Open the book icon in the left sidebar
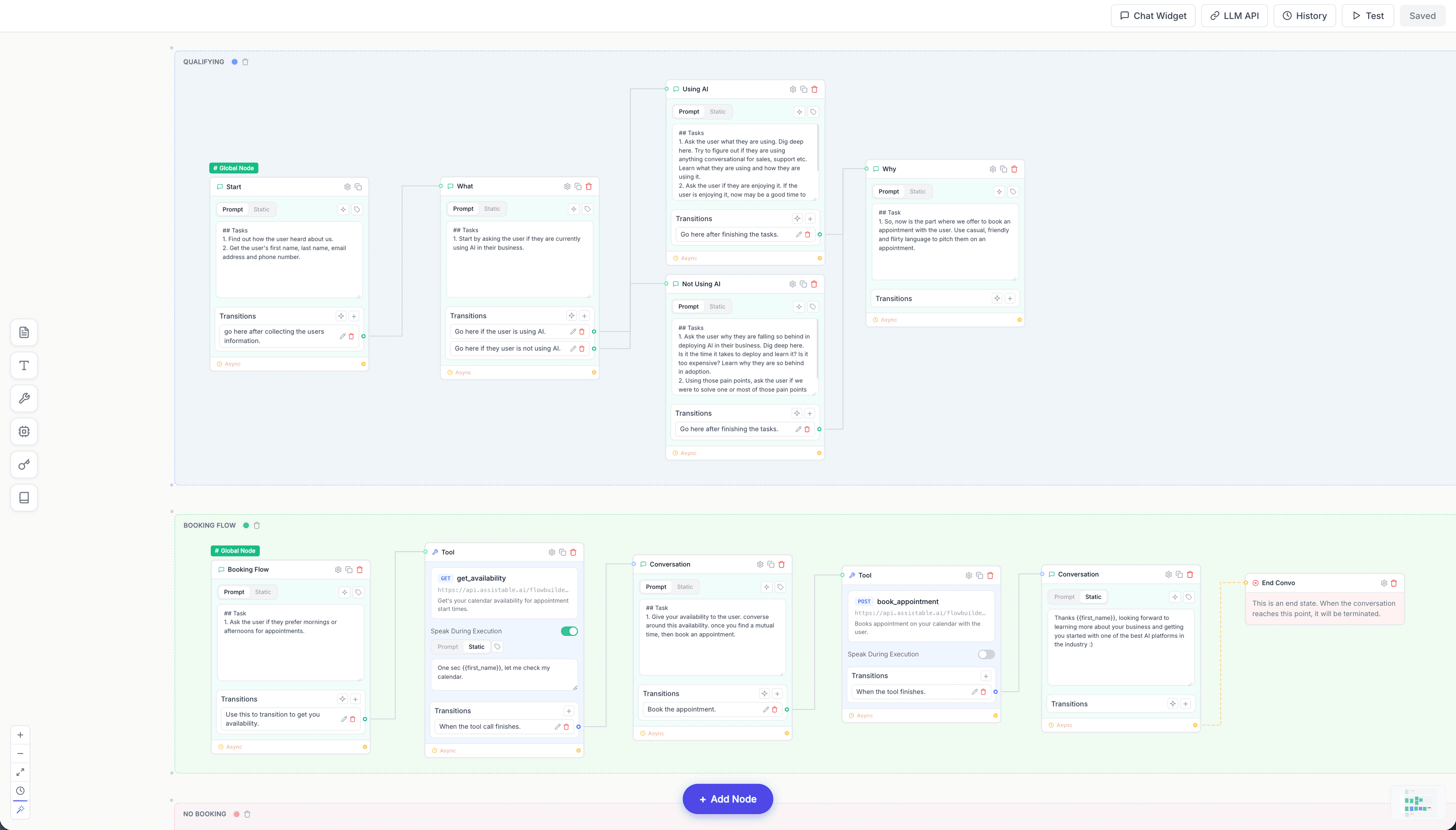The height and width of the screenshot is (830, 1456). tap(24, 497)
